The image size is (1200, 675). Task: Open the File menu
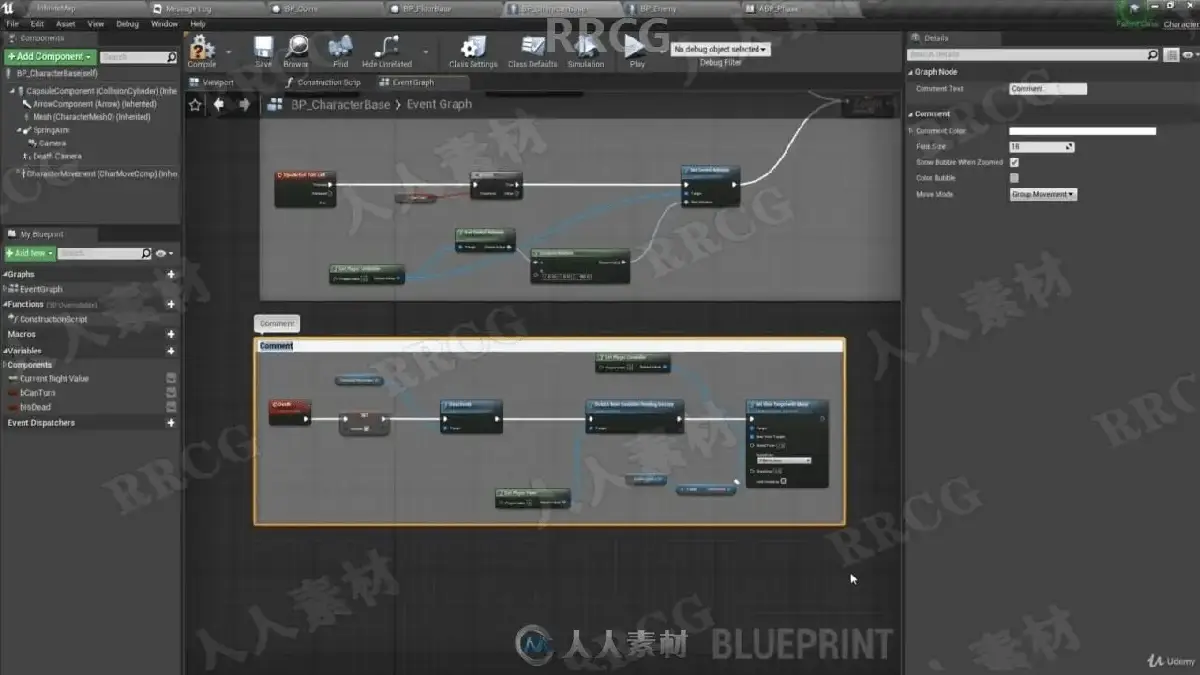(12, 23)
